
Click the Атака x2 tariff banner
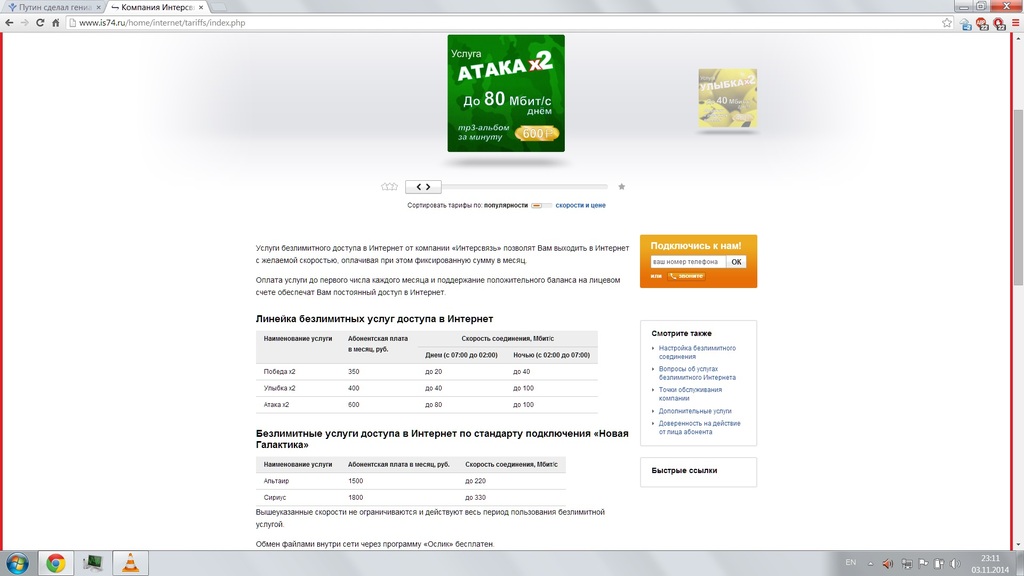[x=506, y=93]
